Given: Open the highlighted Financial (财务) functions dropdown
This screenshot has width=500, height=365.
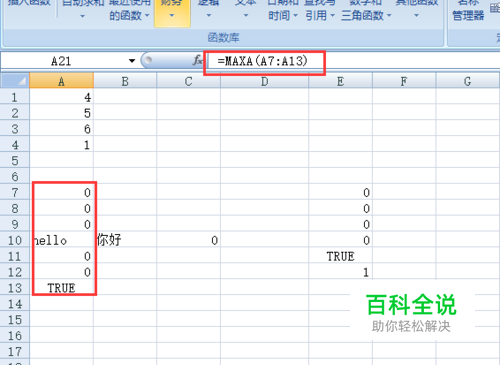Looking at the screenshot, I should pos(172,13).
